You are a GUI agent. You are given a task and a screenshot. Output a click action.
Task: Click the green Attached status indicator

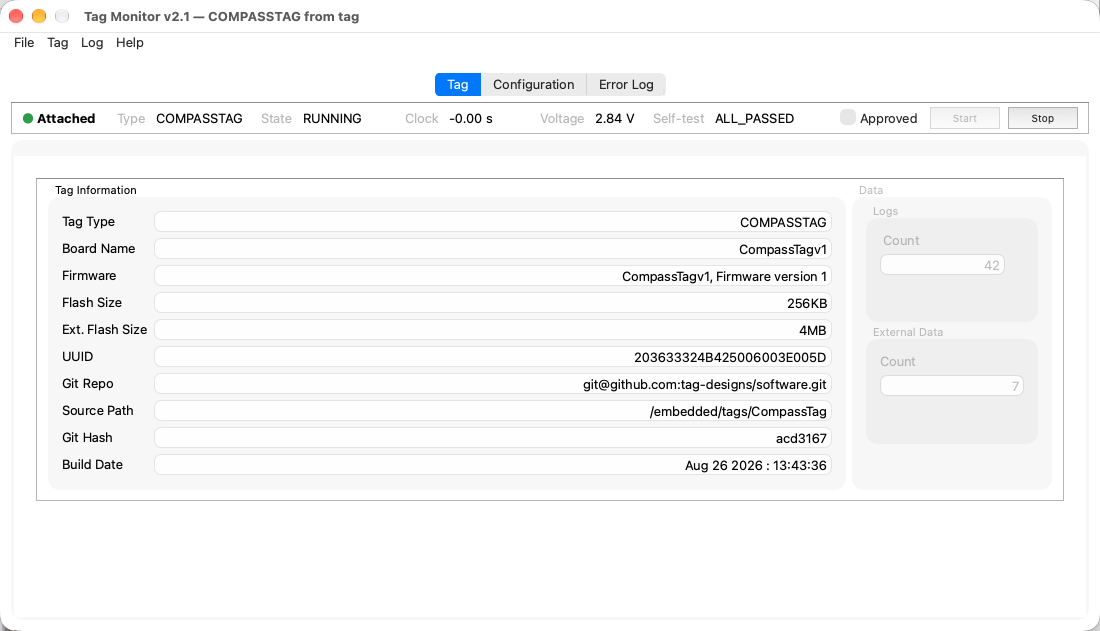click(x=28, y=119)
